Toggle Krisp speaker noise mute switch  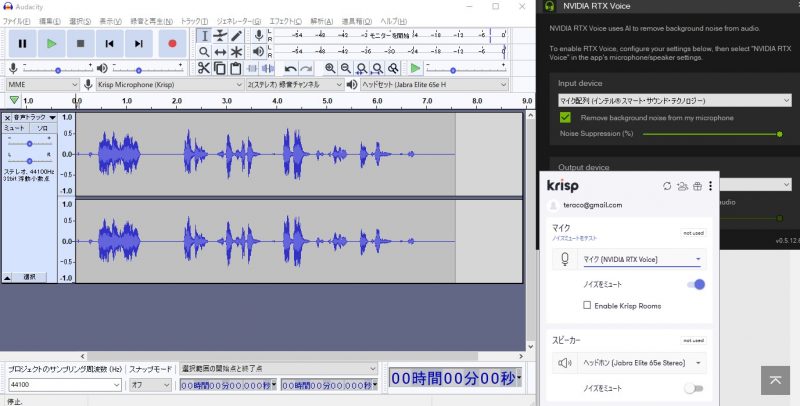coord(694,389)
